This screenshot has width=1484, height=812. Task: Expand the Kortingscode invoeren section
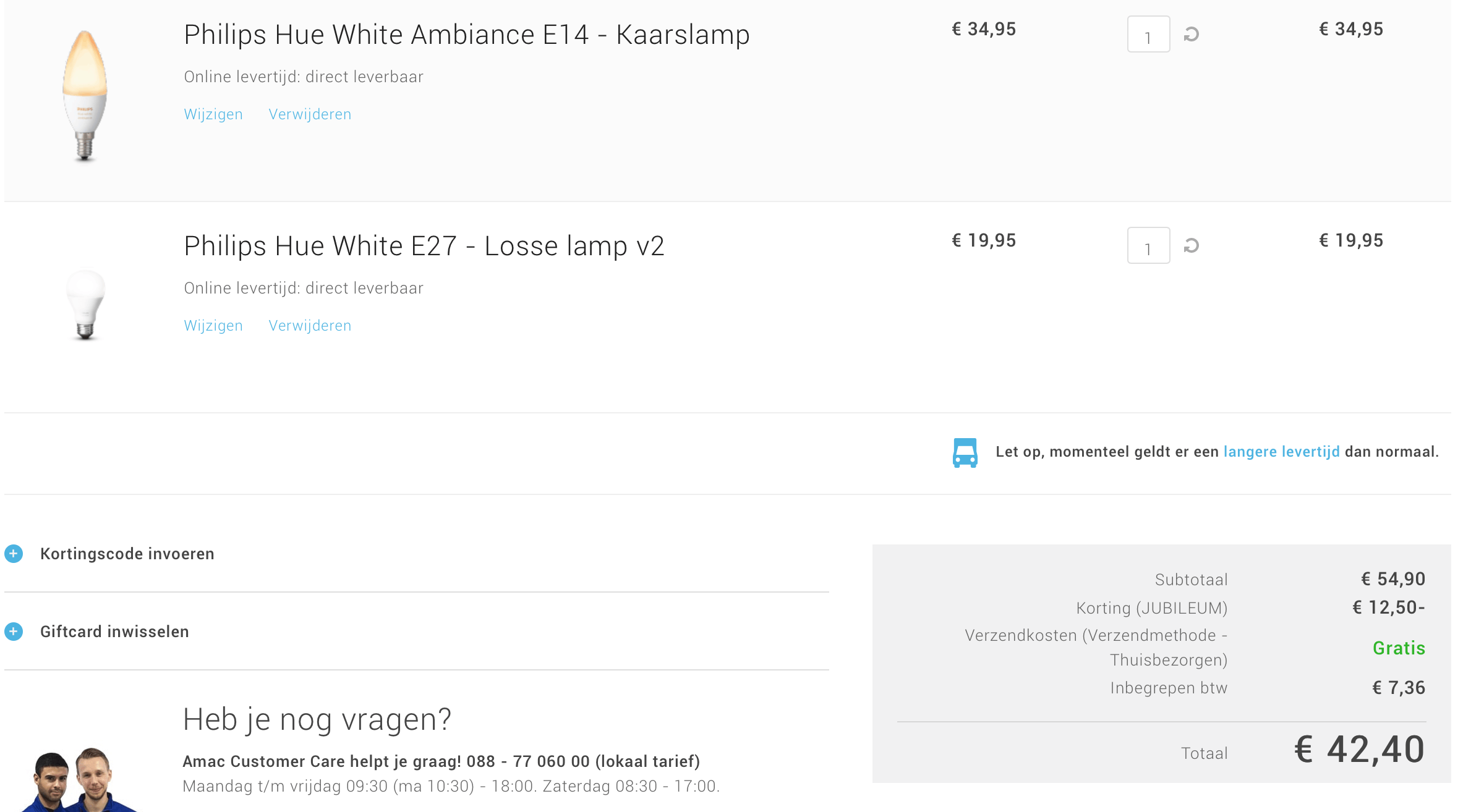127,554
